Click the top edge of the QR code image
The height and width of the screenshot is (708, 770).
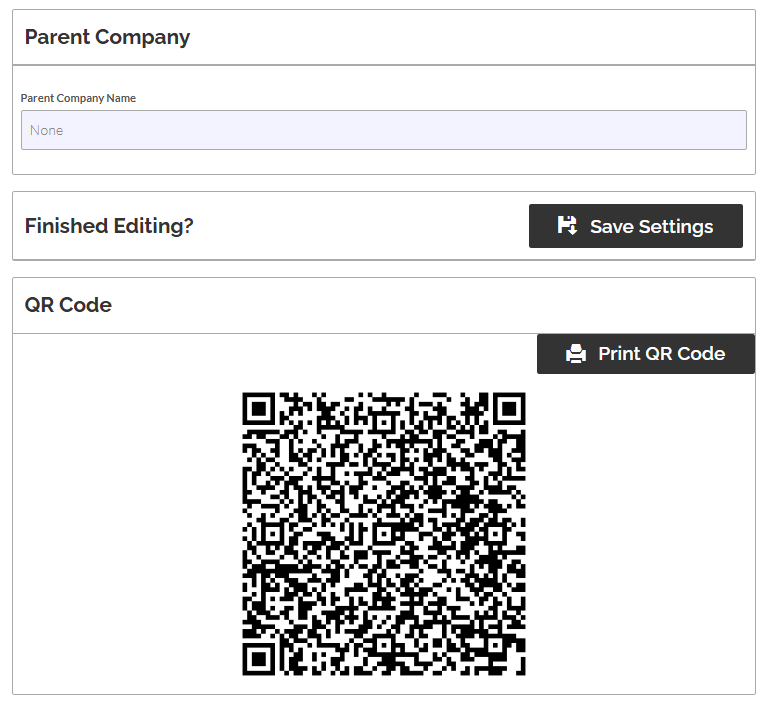[384, 395]
